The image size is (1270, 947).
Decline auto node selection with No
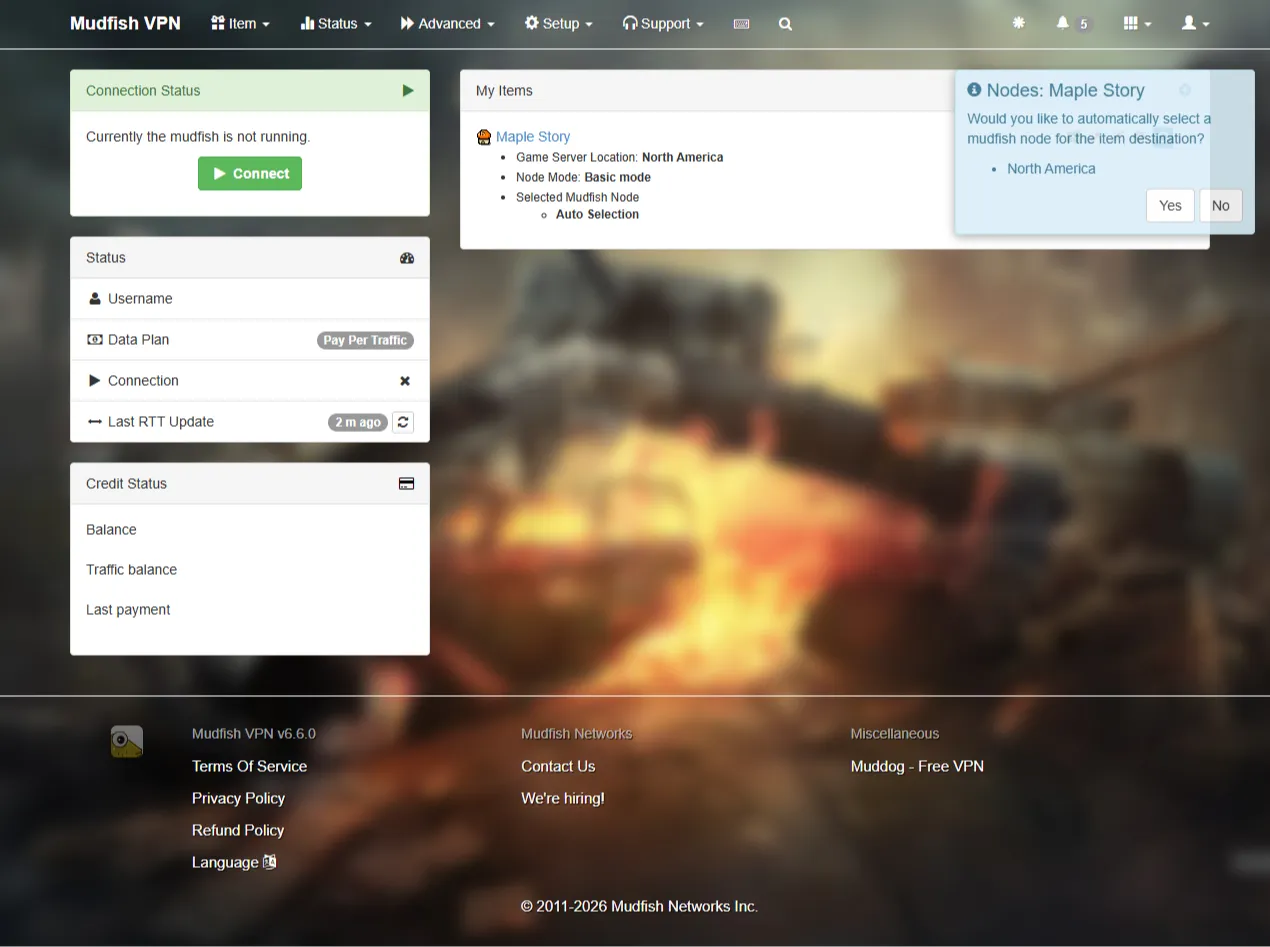click(x=1220, y=206)
